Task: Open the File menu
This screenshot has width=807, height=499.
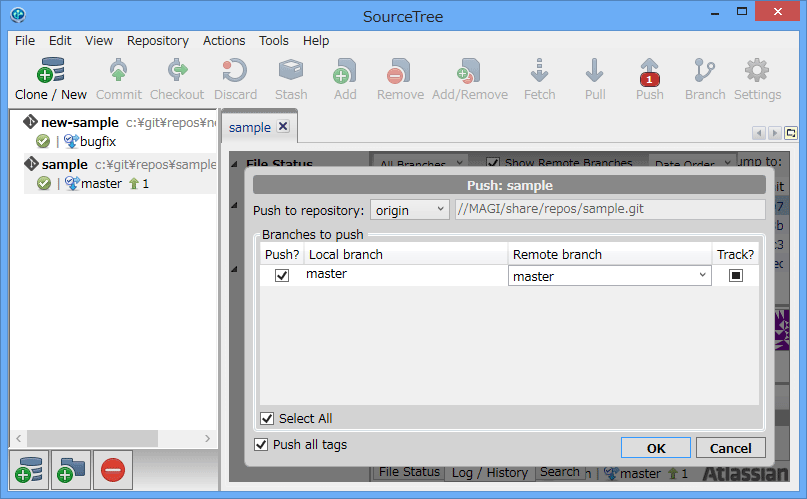Action: click(x=25, y=41)
